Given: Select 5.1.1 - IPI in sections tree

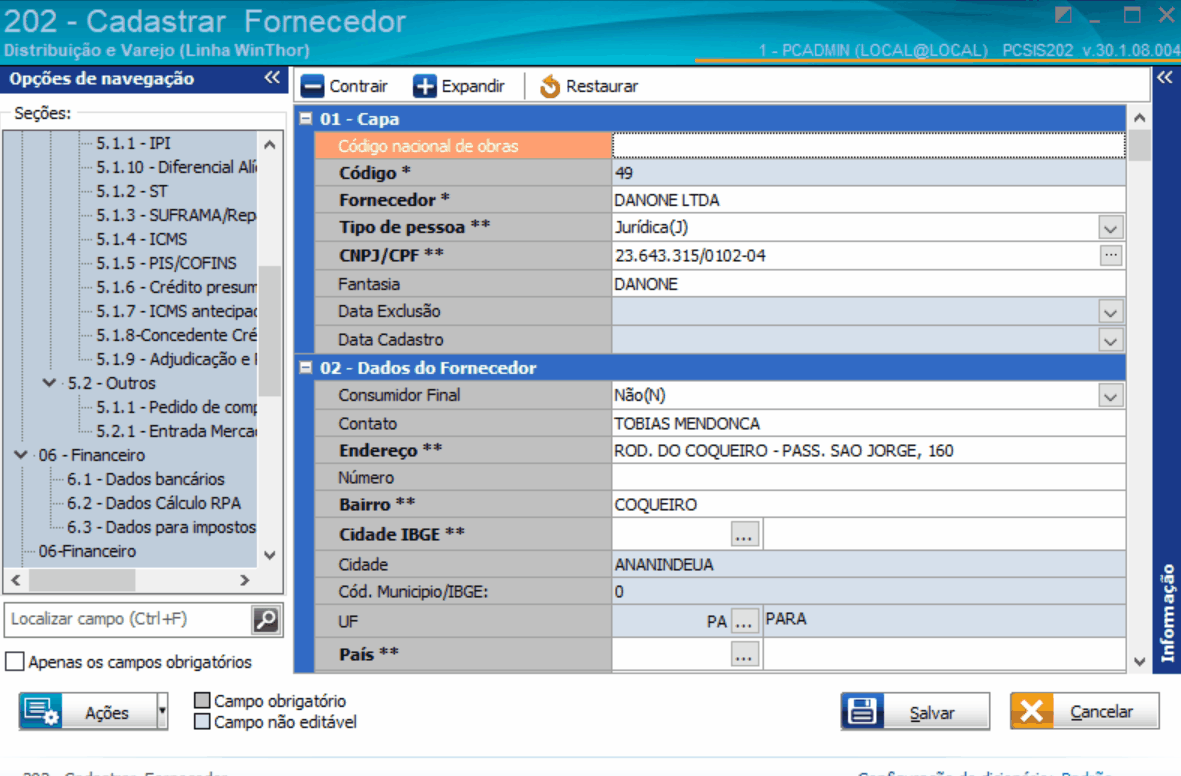Looking at the screenshot, I should tap(133, 143).
